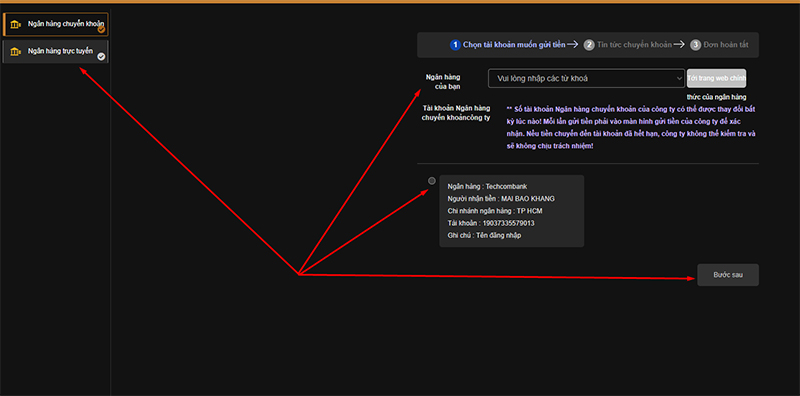The height and width of the screenshot is (396, 800).
Task: Click the white checkmark on Ngân hàng trực tuyến
Action: click(102, 57)
